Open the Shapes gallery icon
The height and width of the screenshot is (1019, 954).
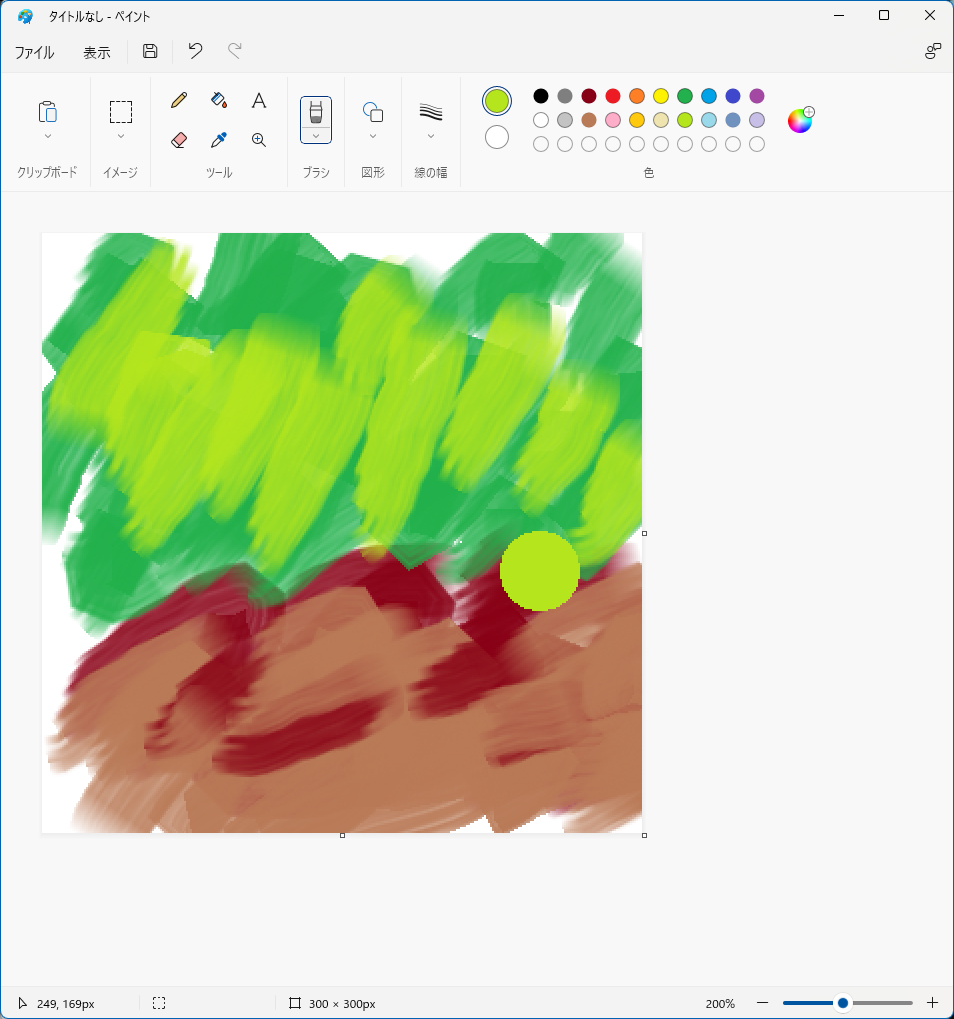coord(373,112)
